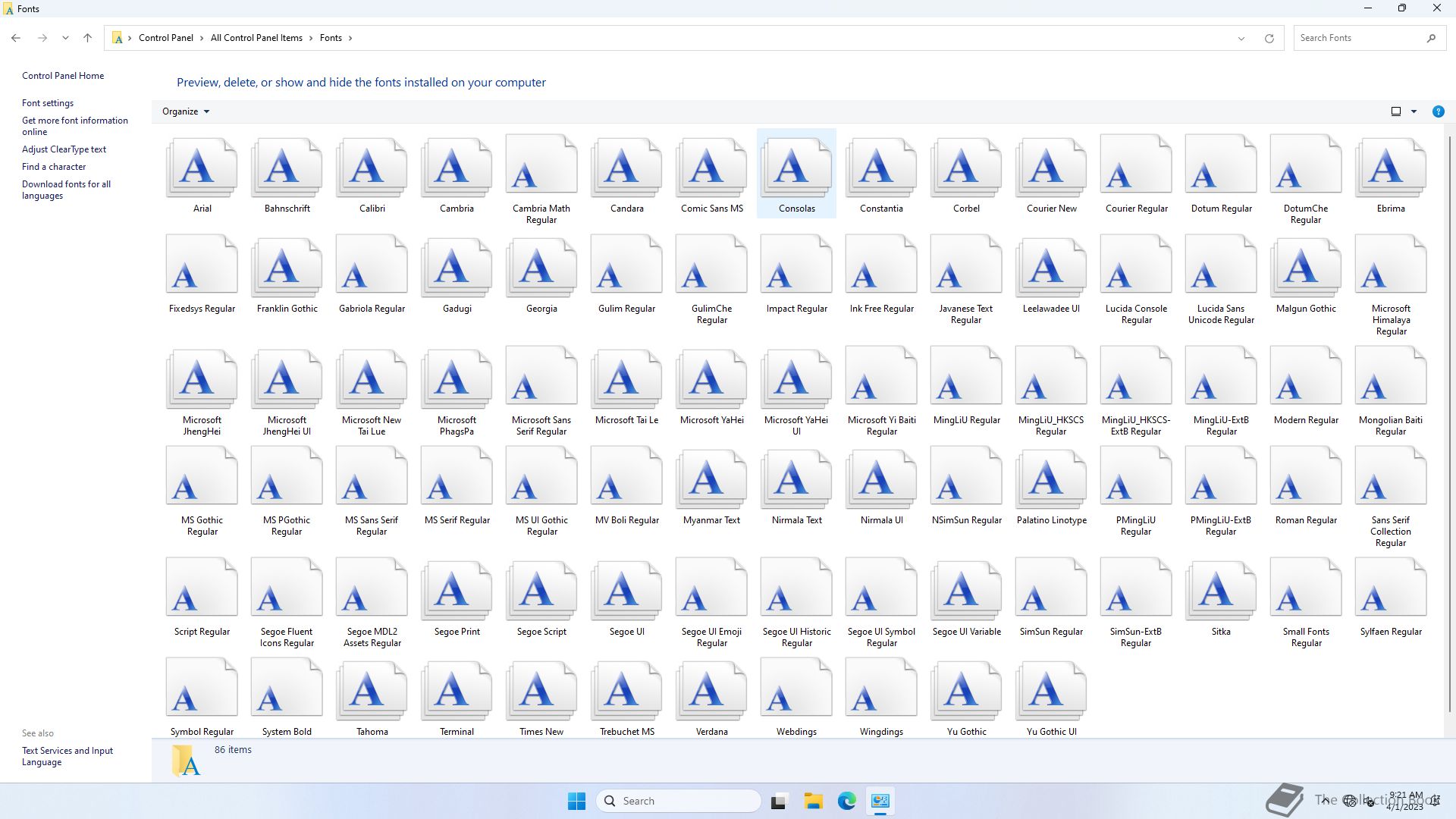This screenshot has width=1456, height=819.
Task: Open Control Panel Home link
Action: point(63,76)
